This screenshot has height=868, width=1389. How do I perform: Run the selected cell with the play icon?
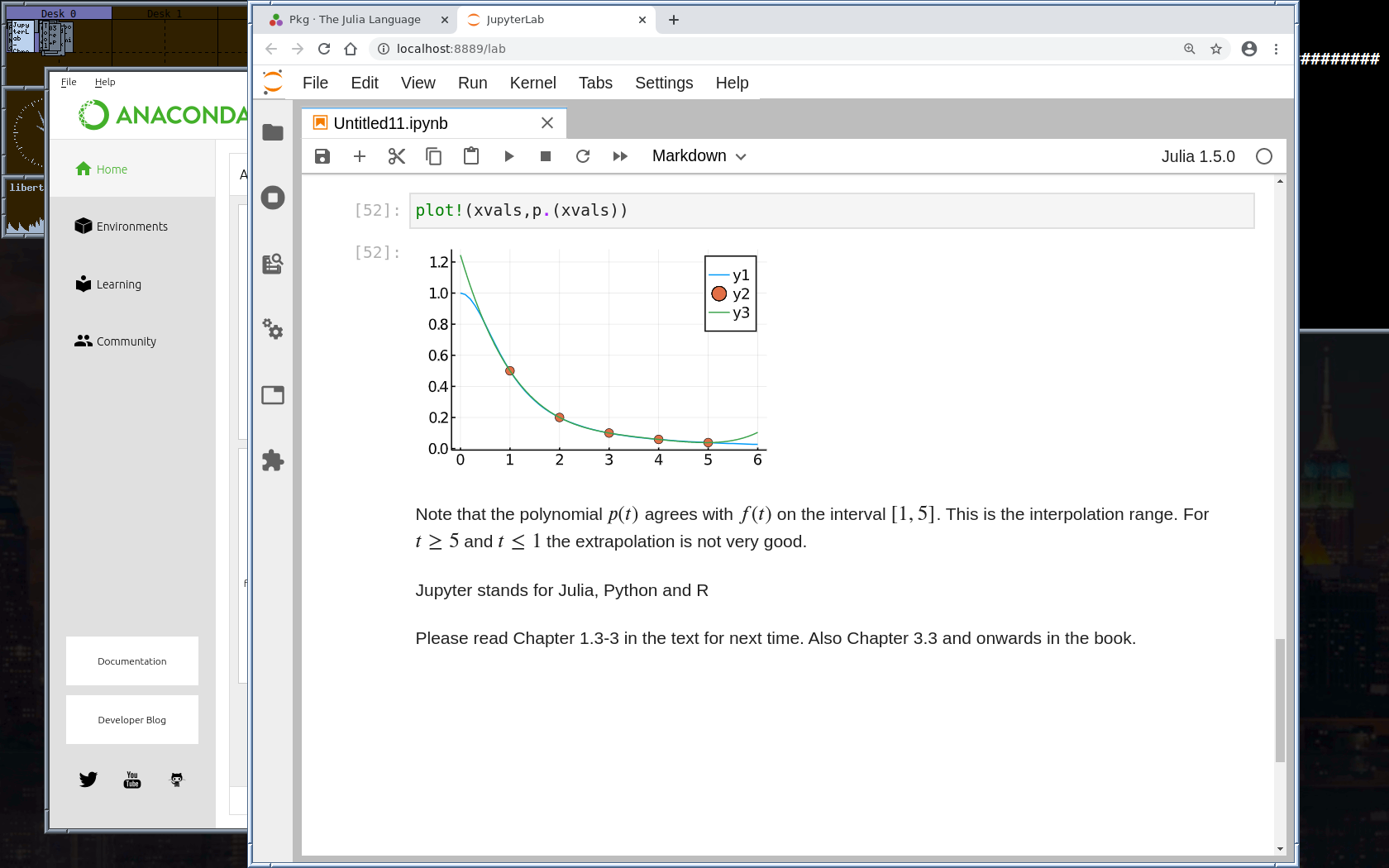pyautogui.click(x=508, y=156)
